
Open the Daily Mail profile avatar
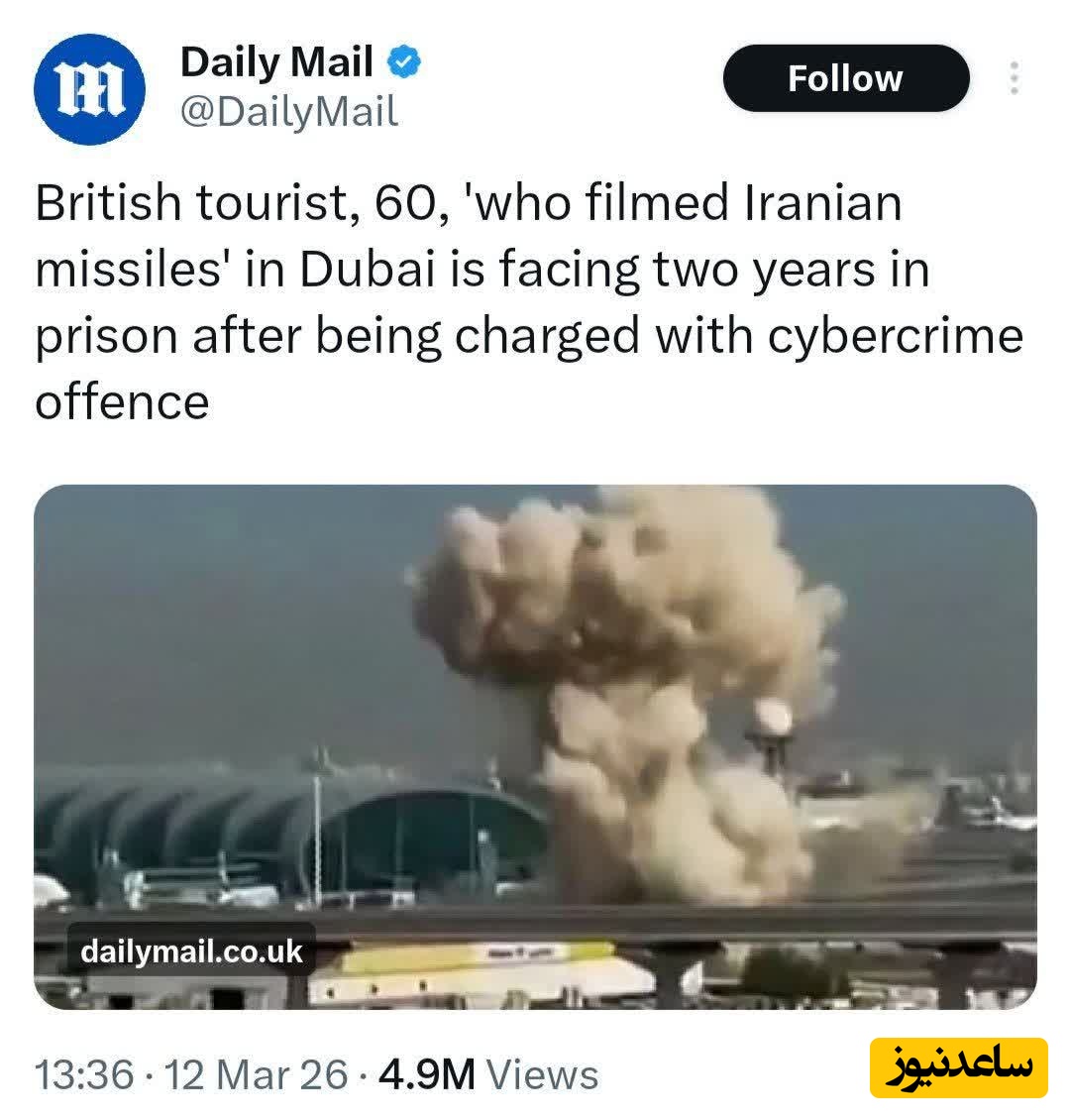pyautogui.click(x=89, y=89)
